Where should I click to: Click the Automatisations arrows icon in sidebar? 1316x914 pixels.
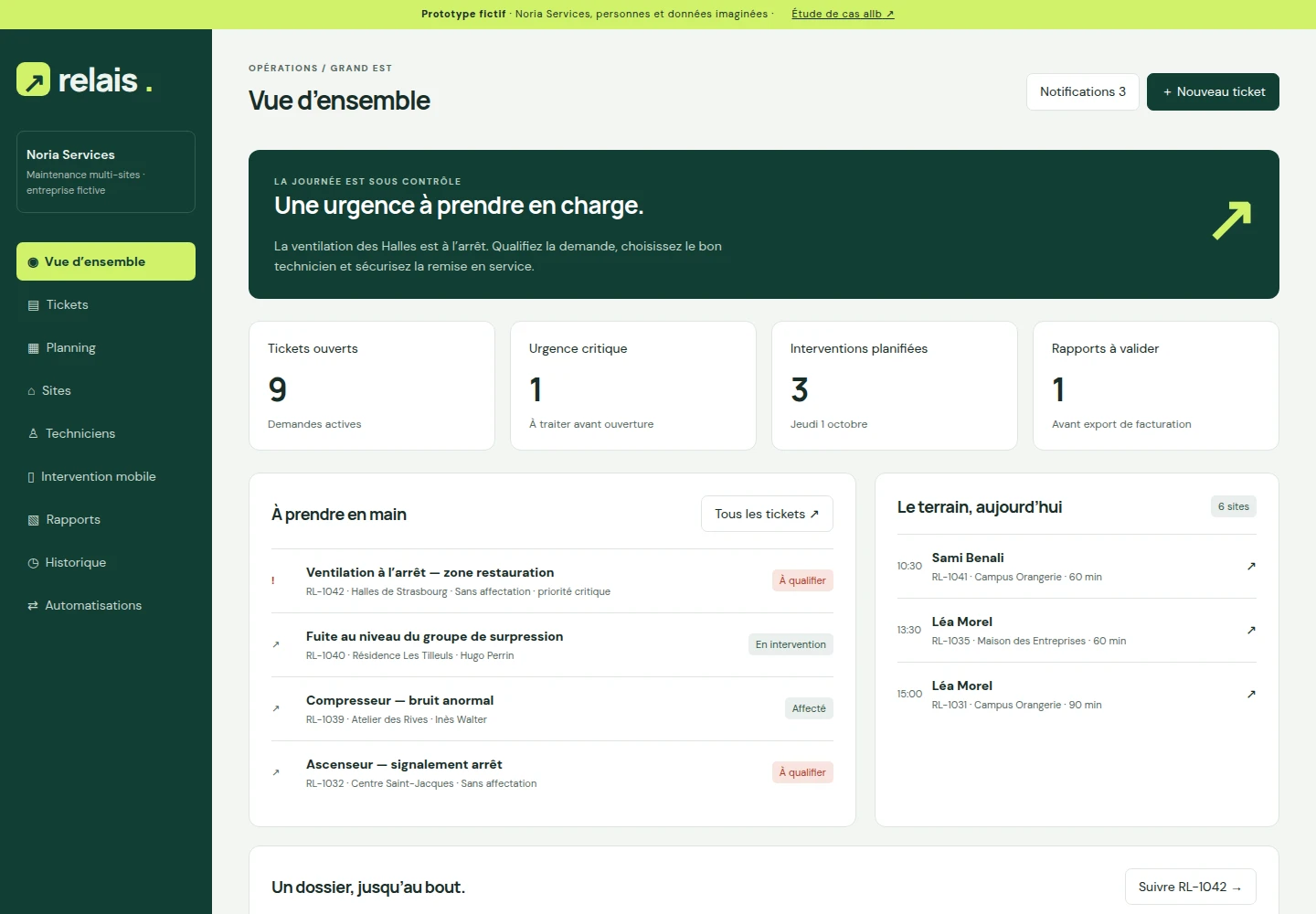pos(33,606)
